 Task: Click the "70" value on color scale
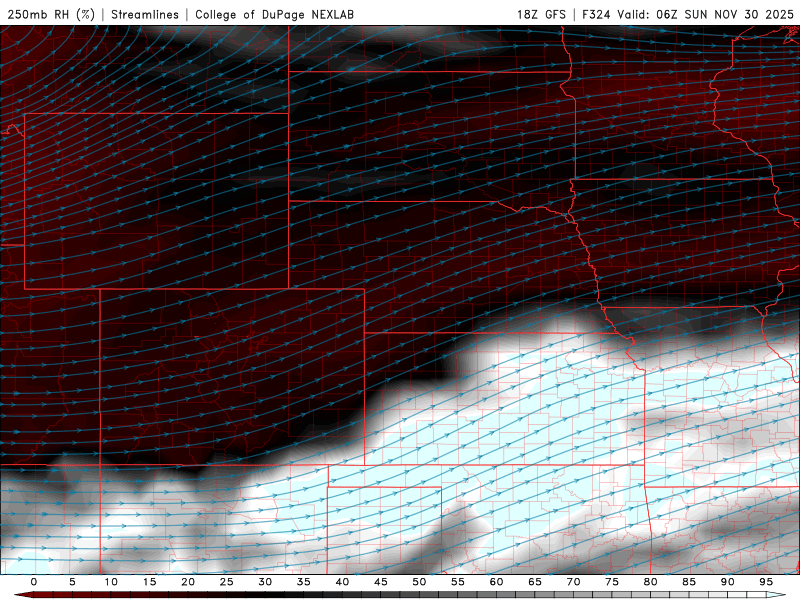pyautogui.click(x=573, y=582)
